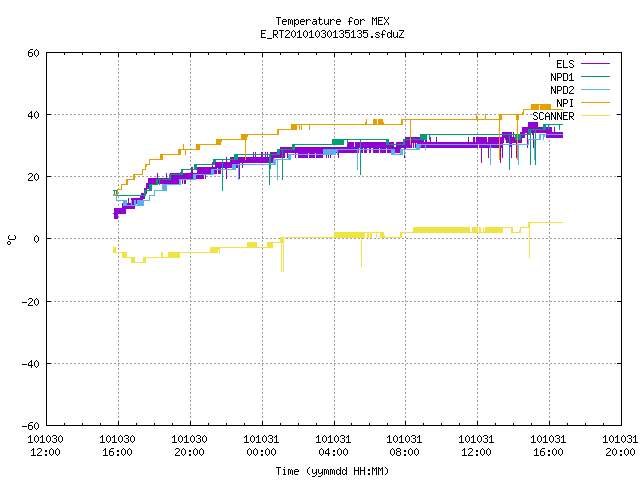640x480 pixels.
Task: Click the x-axis tick 101031 12:00
Action: pyautogui.click(x=476, y=446)
